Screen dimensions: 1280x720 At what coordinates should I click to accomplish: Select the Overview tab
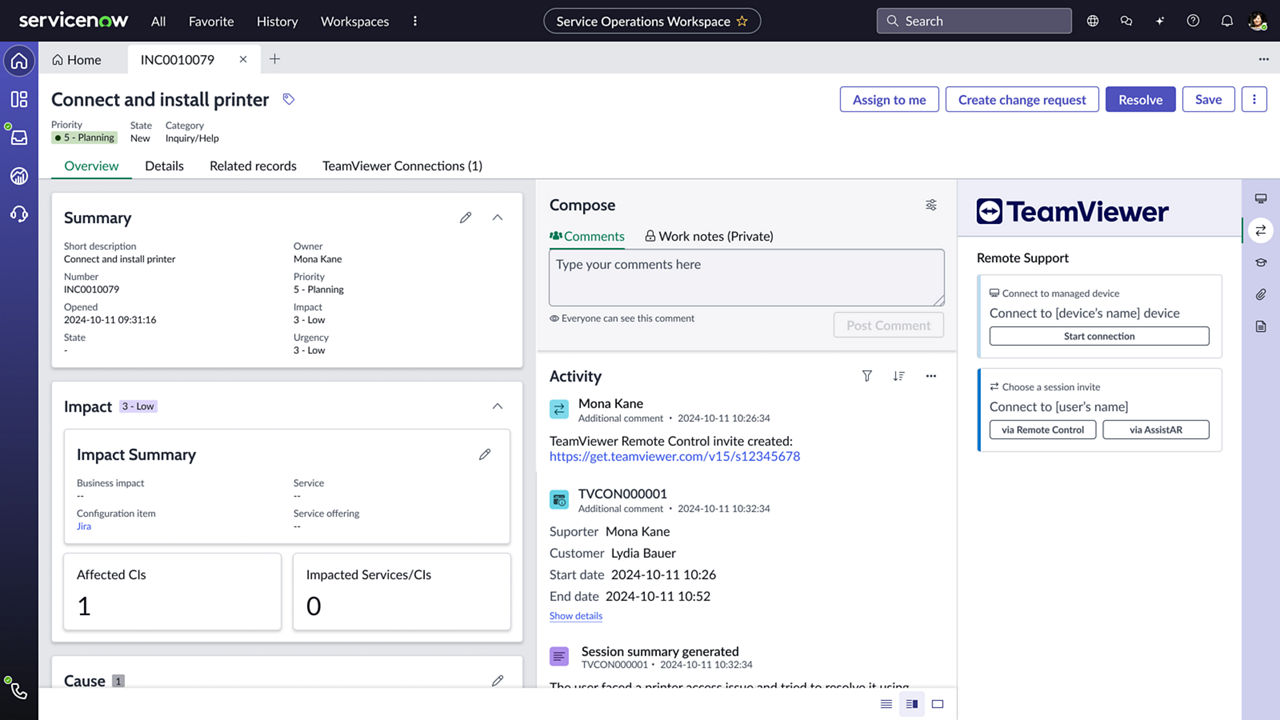(x=91, y=166)
